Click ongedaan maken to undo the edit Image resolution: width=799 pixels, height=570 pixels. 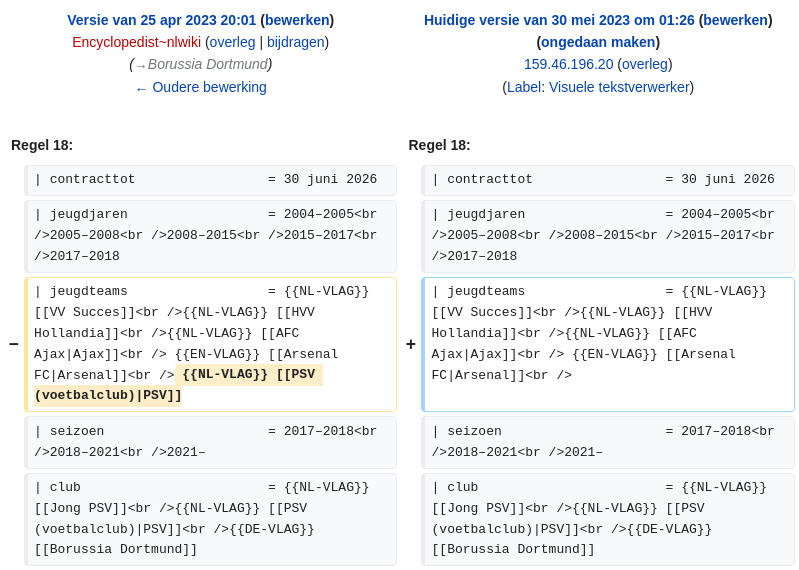tap(598, 42)
